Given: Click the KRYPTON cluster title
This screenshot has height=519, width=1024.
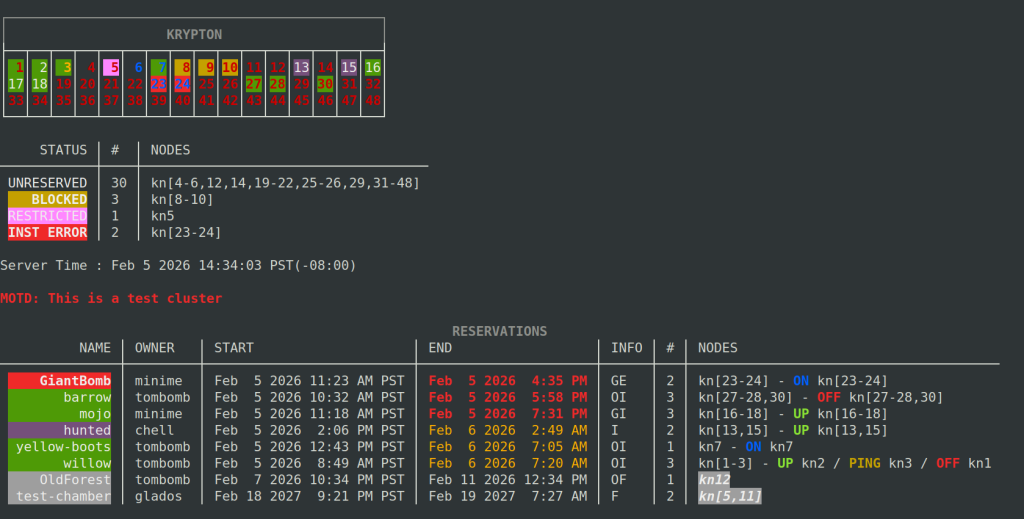Looking at the screenshot, I should [194, 34].
